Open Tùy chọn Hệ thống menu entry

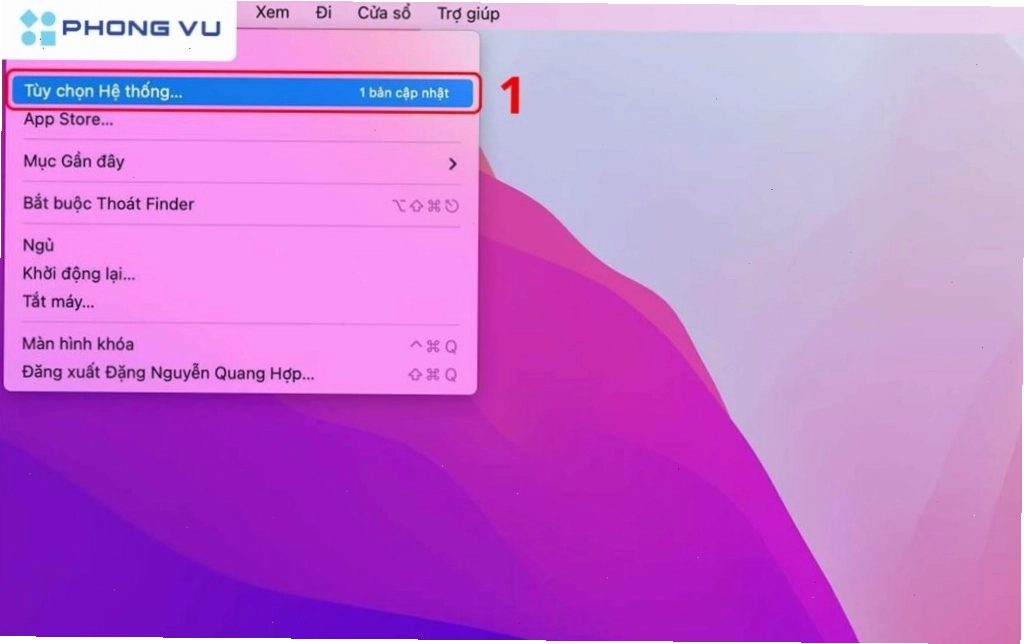tap(242, 92)
